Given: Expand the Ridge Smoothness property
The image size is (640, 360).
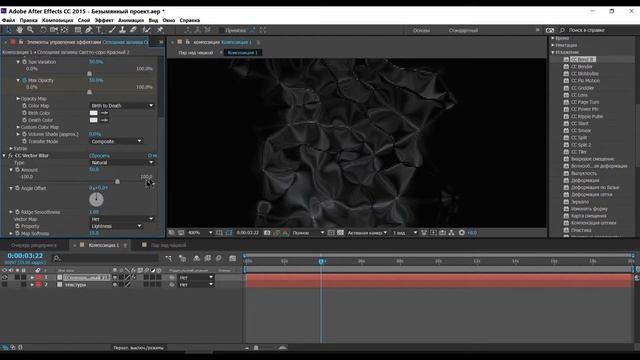Looking at the screenshot, I should point(11,212).
